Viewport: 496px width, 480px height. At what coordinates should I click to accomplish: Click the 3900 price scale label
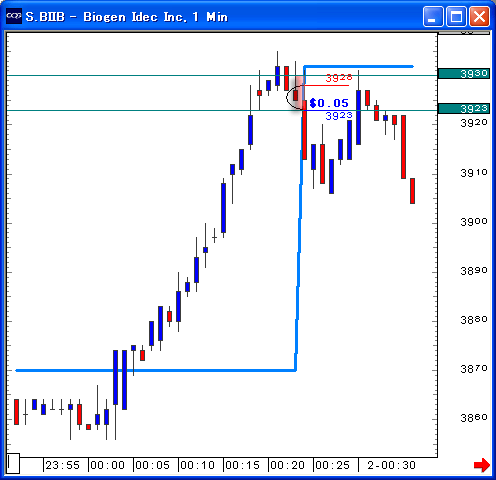coord(474,222)
